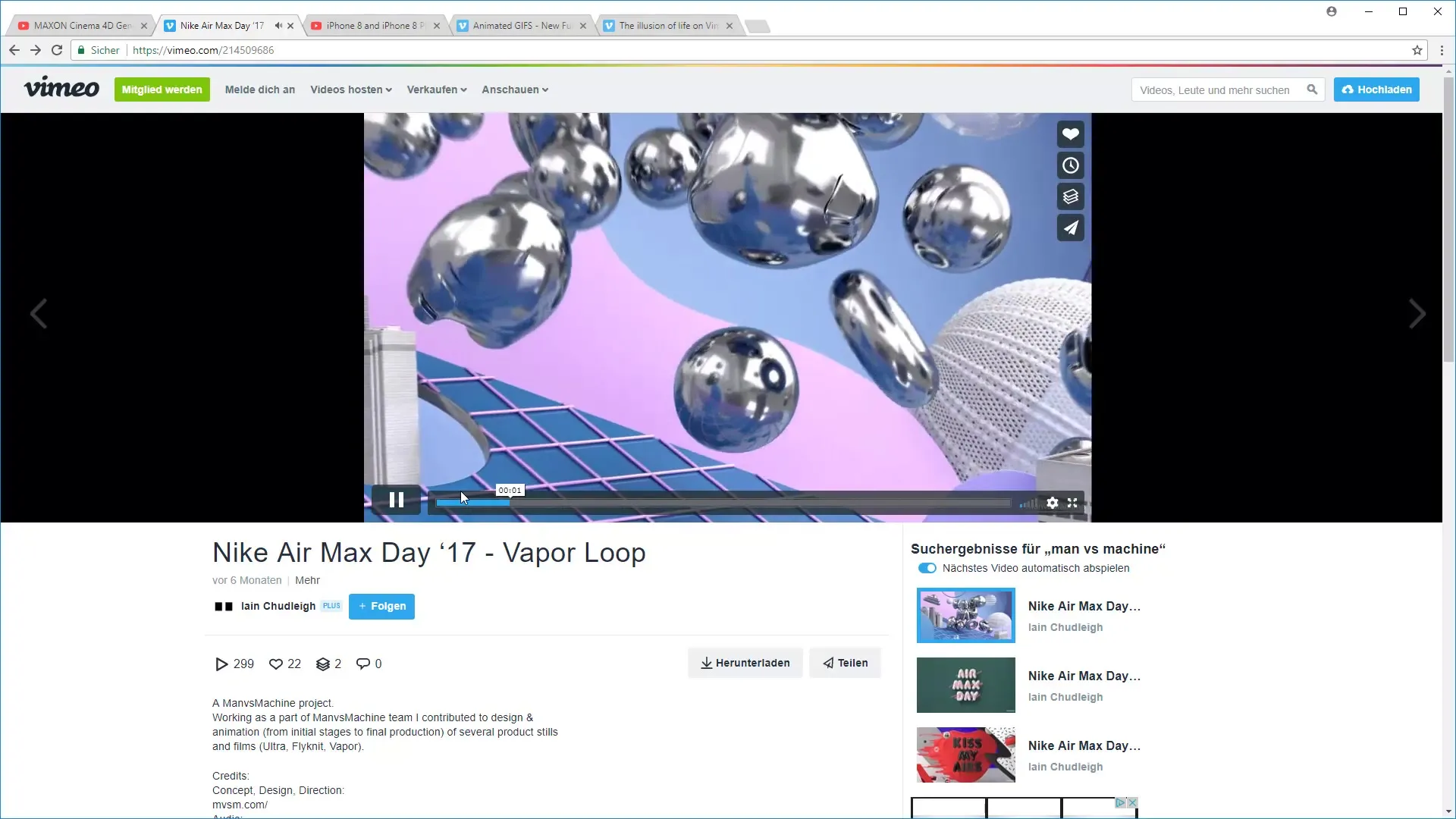Click the play count icon showing 299
Image resolution: width=1456 pixels, height=819 pixels.
coord(221,664)
